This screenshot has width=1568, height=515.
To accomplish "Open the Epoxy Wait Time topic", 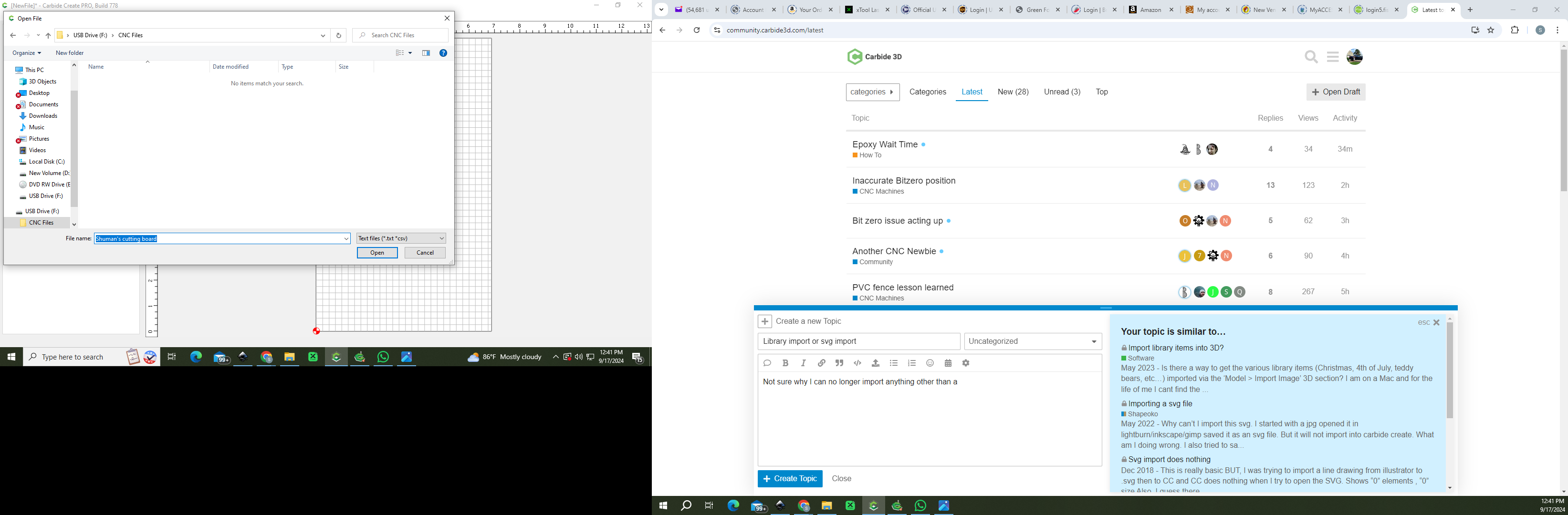I will [x=884, y=144].
